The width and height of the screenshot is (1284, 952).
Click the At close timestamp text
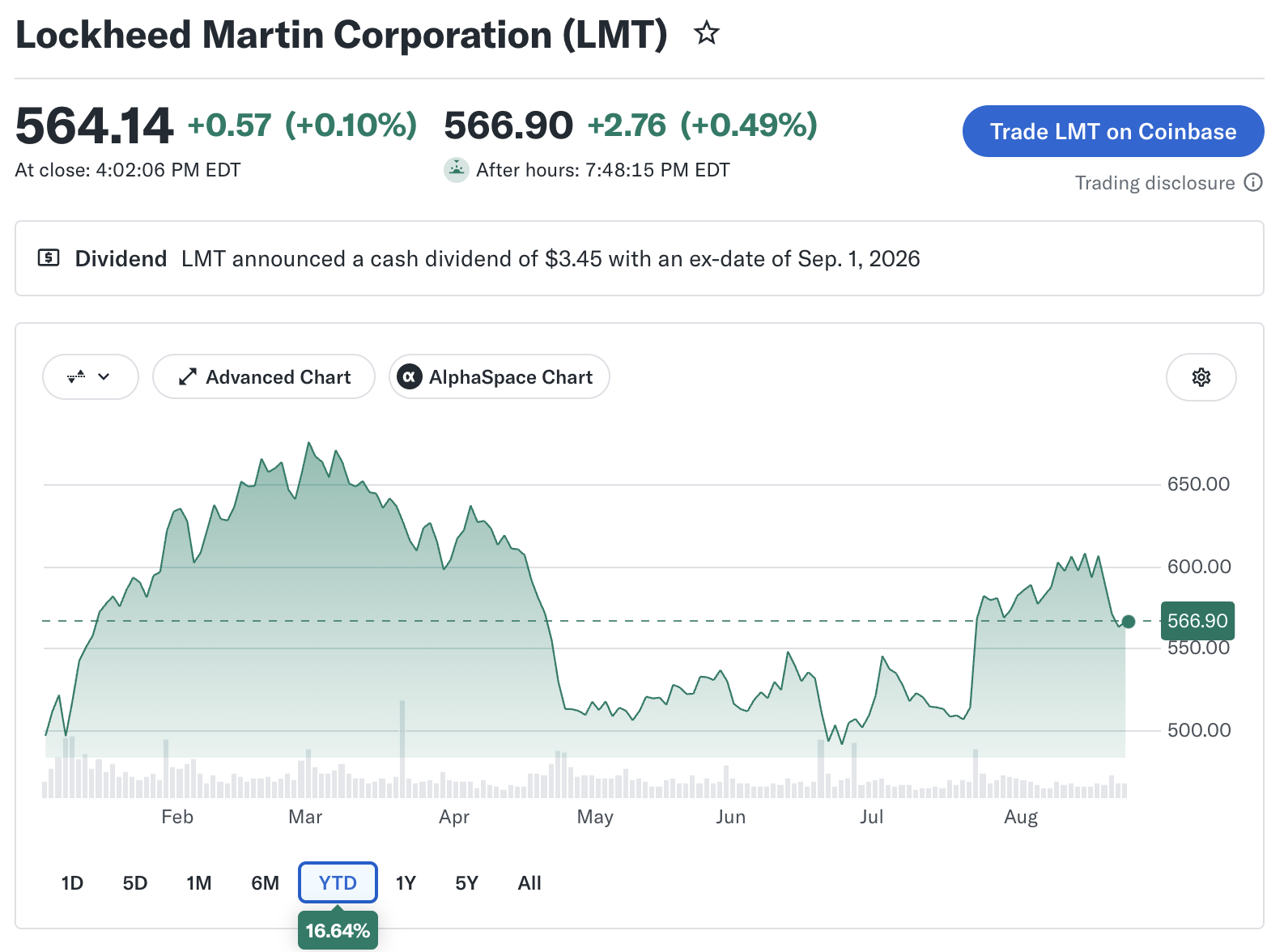click(x=128, y=170)
